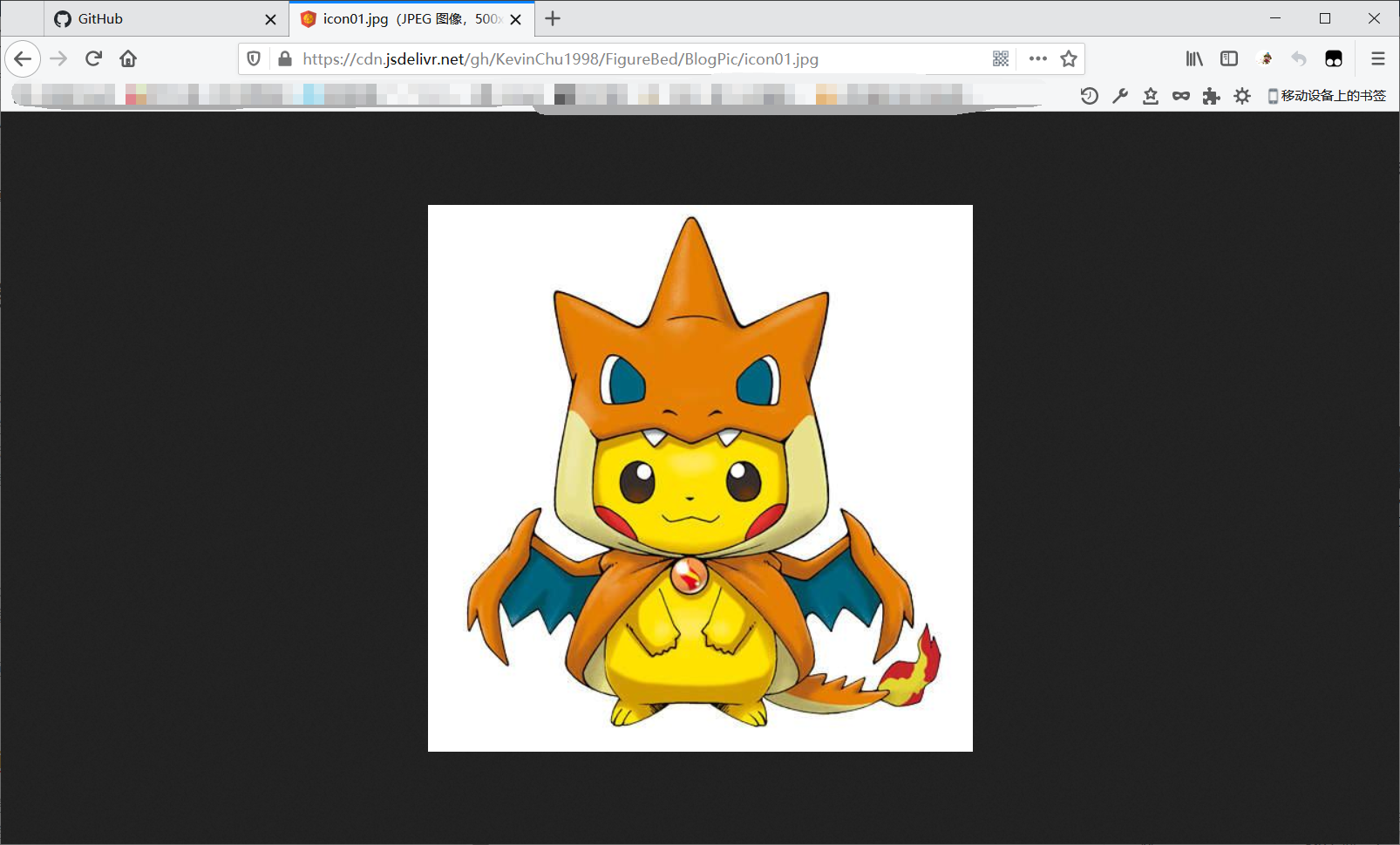Open page actions three-dot menu
1400x845 pixels.
click(x=1037, y=59)
